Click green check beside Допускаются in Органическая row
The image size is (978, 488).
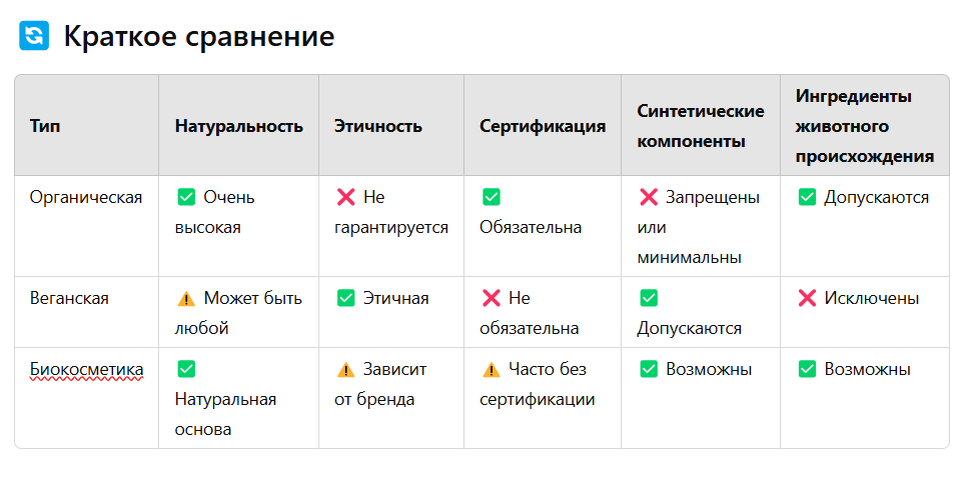coord(807,198)
